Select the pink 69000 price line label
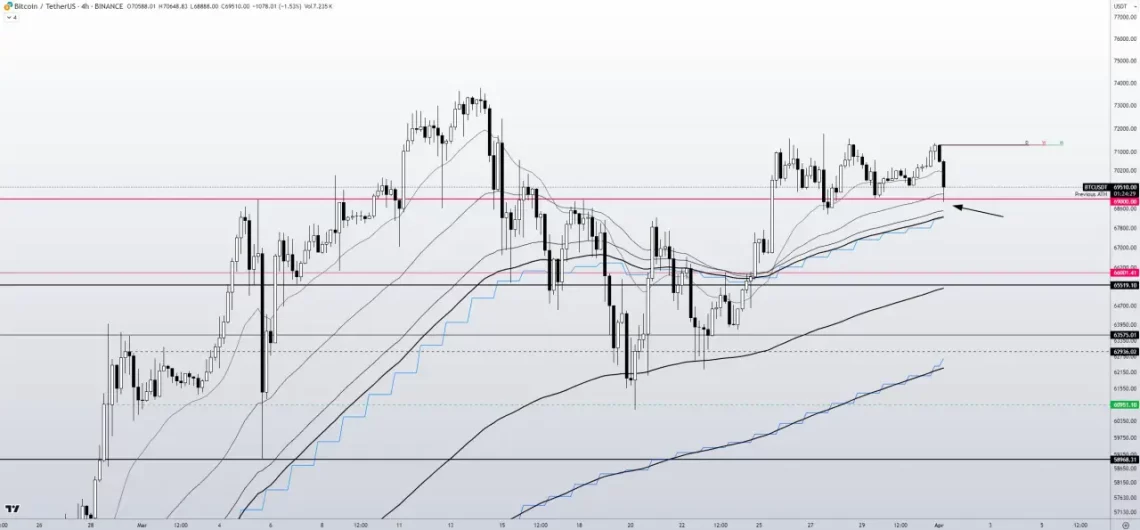The image size is (1140, 530). pos(1124,200)
